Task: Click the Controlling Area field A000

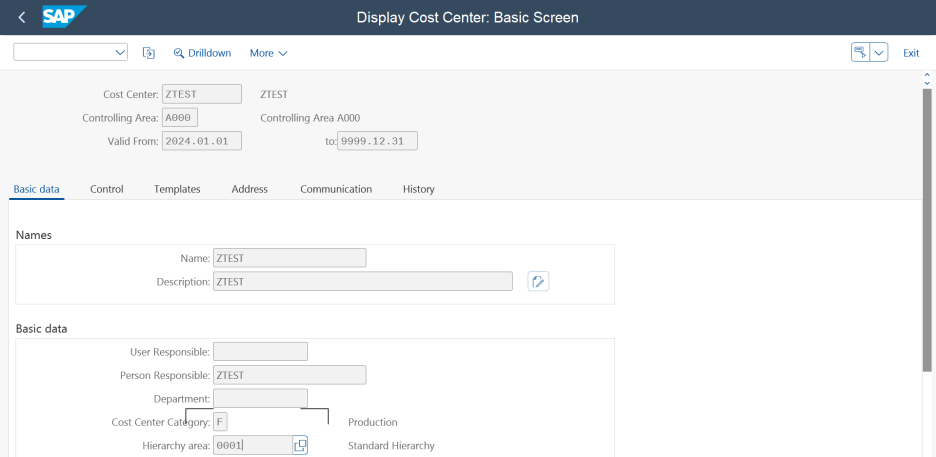Action: click(180, 118)
